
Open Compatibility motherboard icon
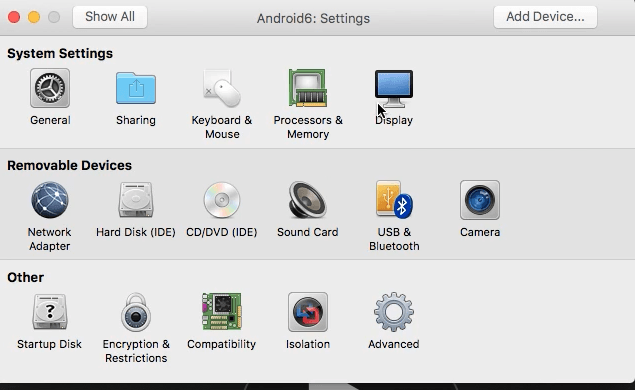click(222, 311)
